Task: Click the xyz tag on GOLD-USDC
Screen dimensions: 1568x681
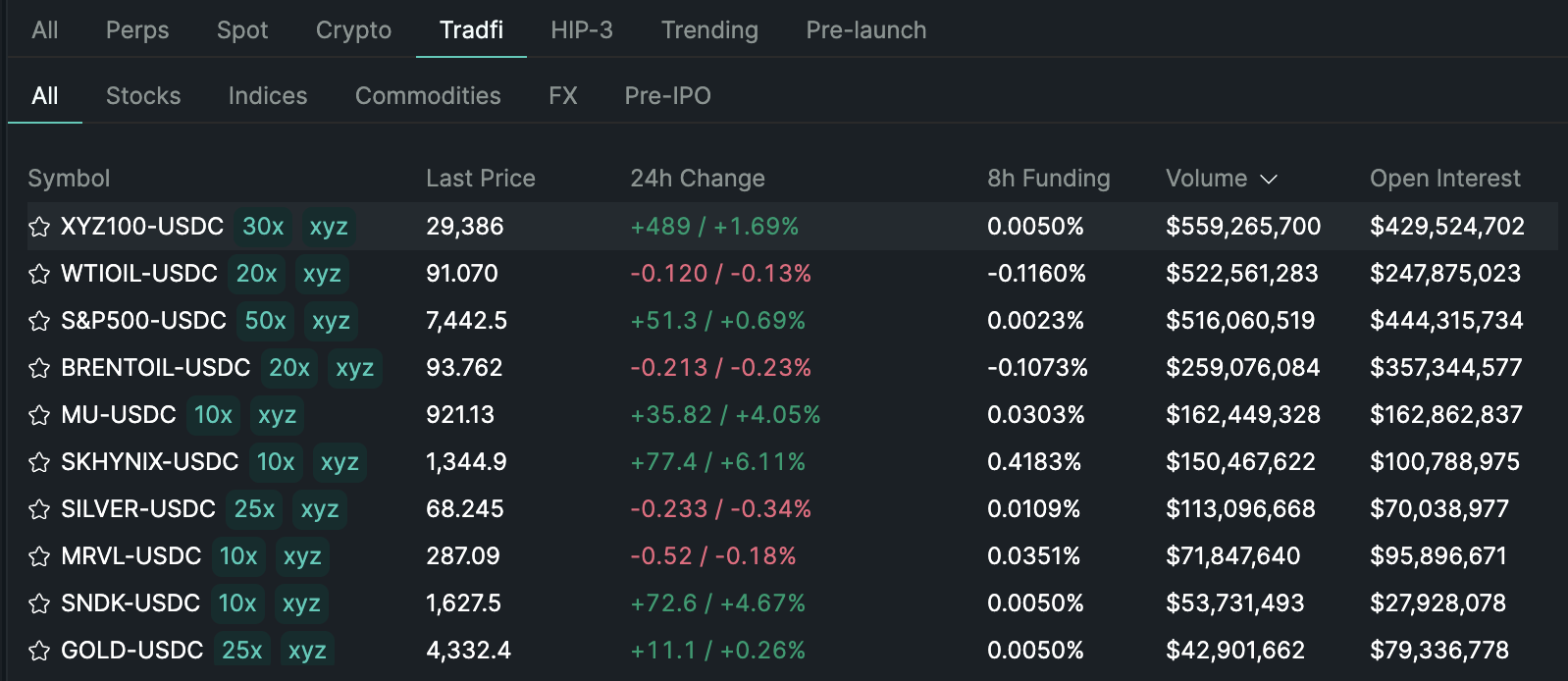Action: (x=307, y=651)
